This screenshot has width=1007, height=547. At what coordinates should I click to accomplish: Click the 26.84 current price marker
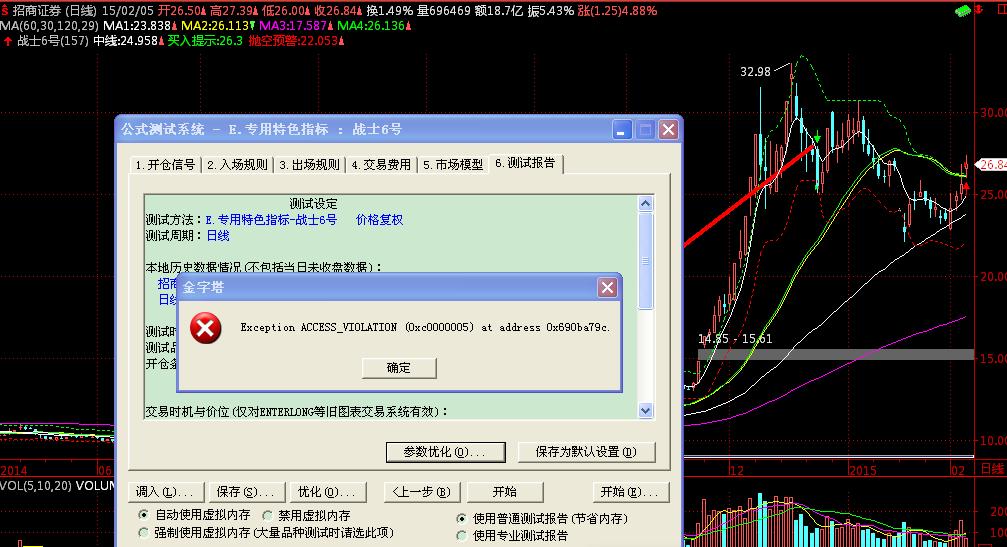pyautogui.click(x=992, y=165)
